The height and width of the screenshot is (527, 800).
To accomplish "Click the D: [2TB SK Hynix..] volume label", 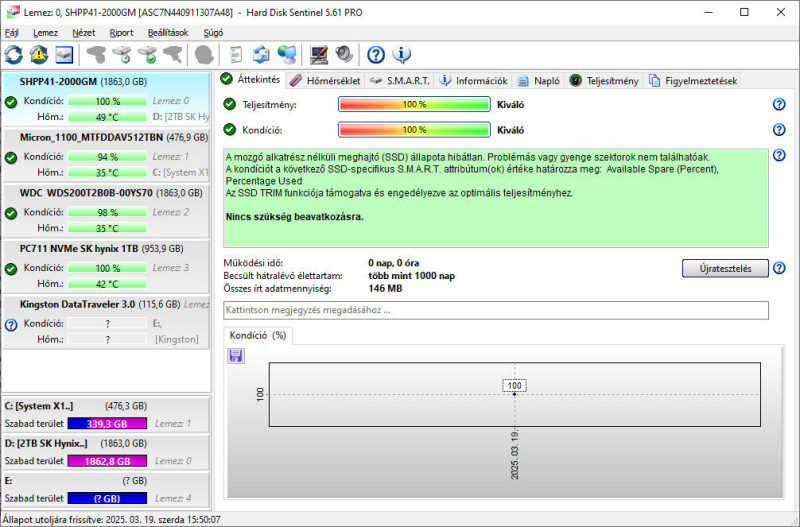I will click(46, 443).
